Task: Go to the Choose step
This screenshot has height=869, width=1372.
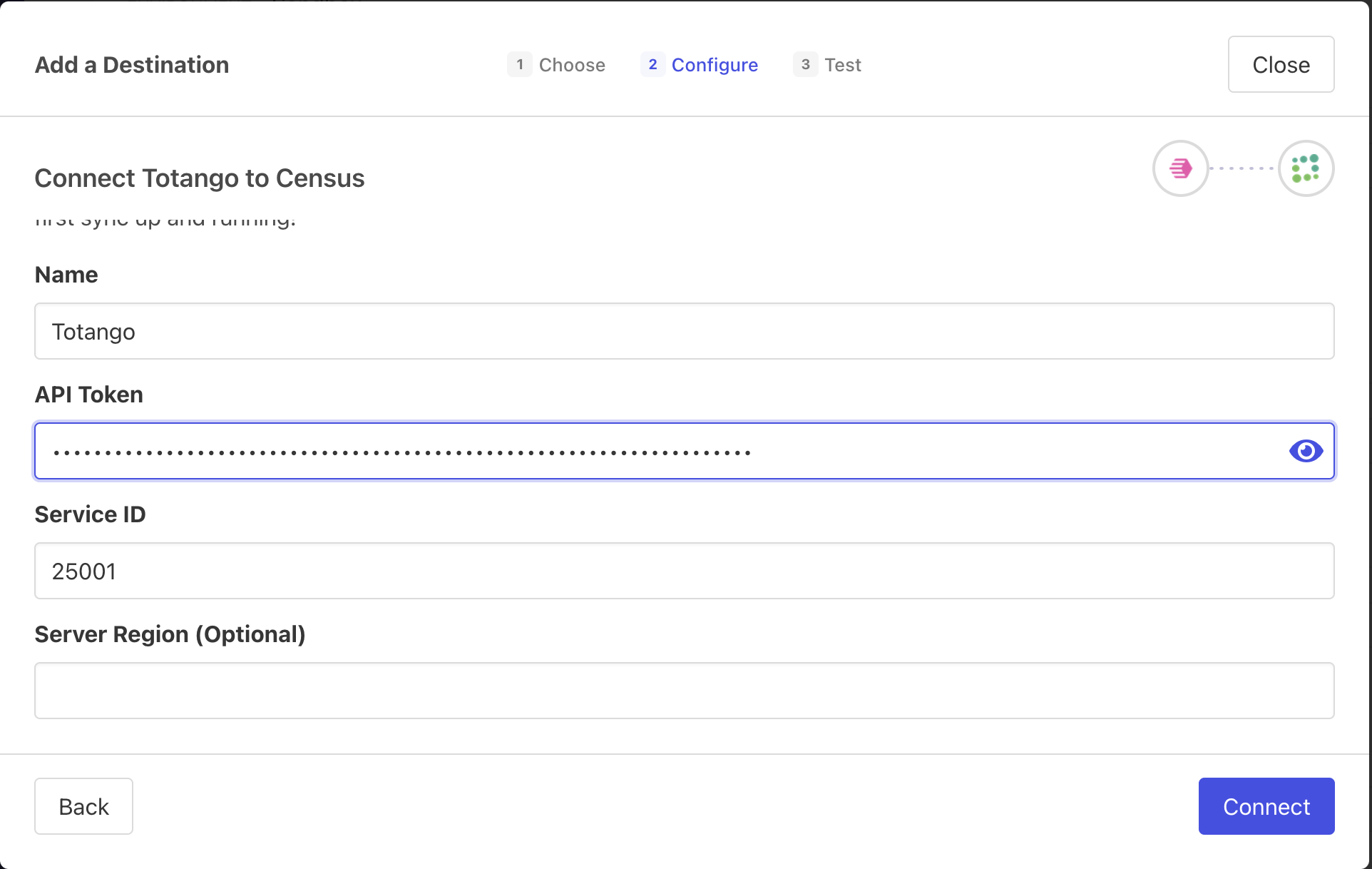Action: 572,65
